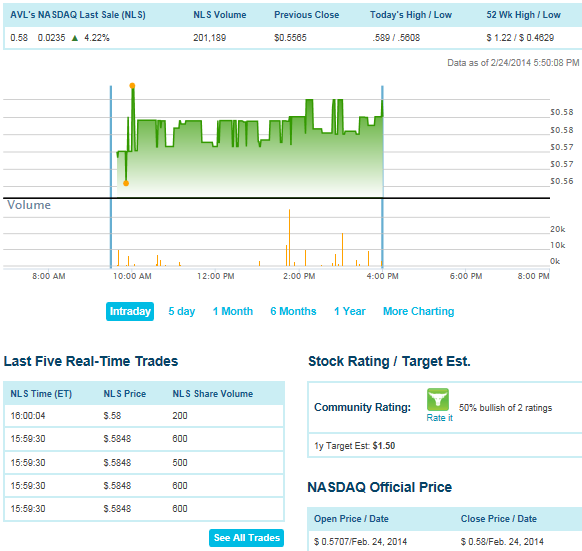Click the 20k volume axis label
Viewport: 582px width, 551px height.
click(558, 229)
